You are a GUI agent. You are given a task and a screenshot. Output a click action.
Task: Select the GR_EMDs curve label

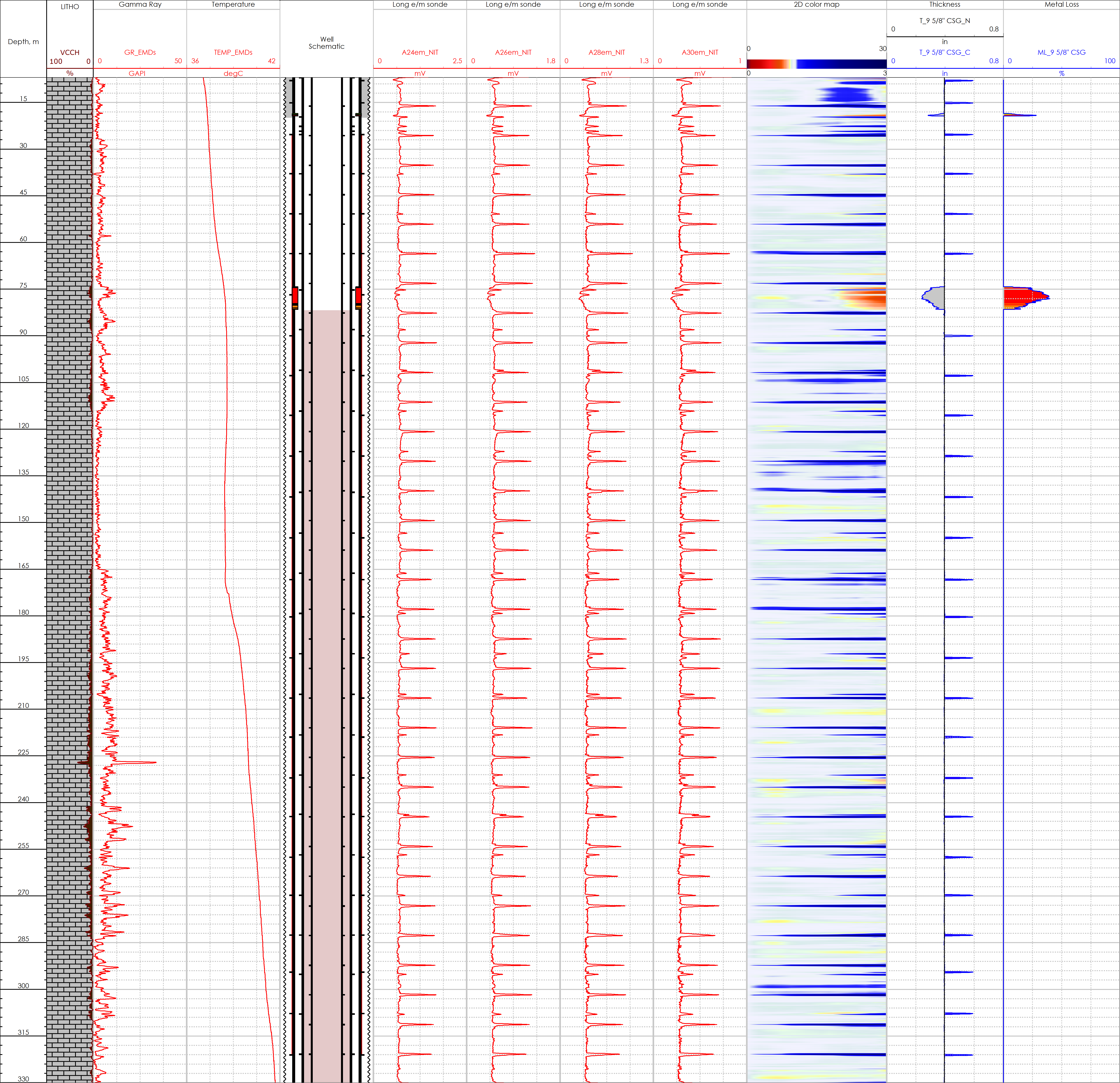140,52
